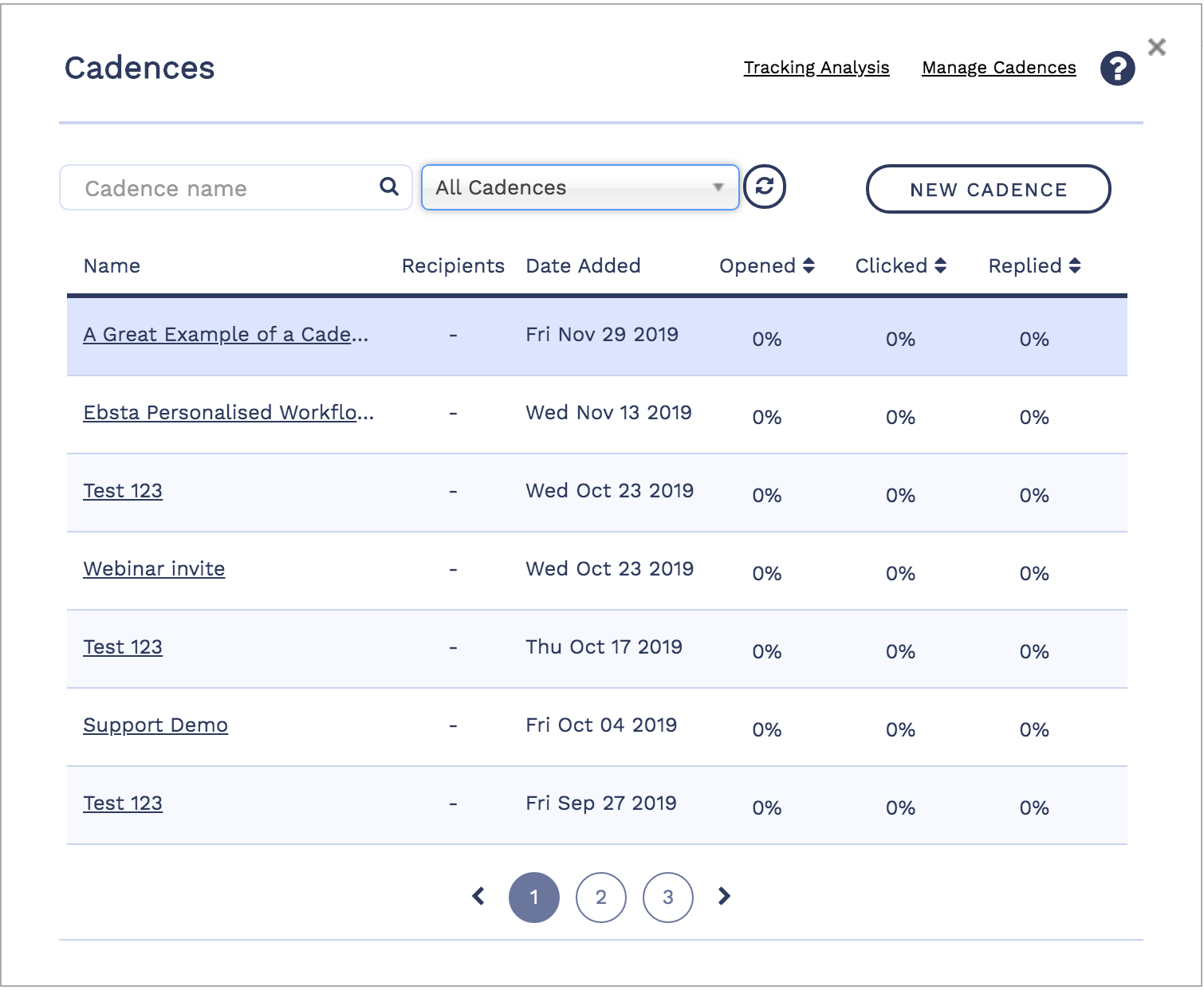The width and height of the screenshot is (1204, 990).
Task: Switch to page 2
Action: pyautogui.click(x=600, y=897)
